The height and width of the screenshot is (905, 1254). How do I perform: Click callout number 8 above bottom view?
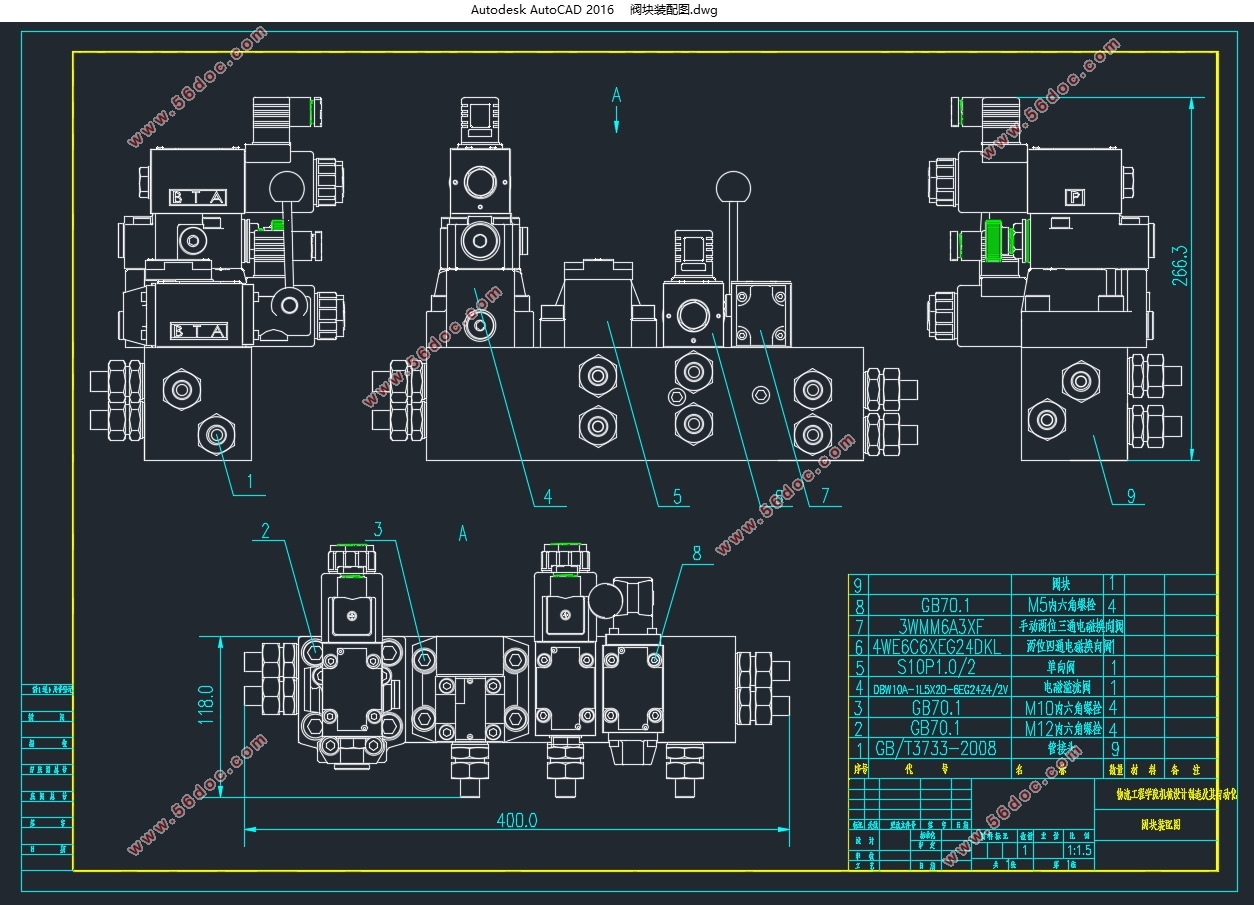click(697, 552)
